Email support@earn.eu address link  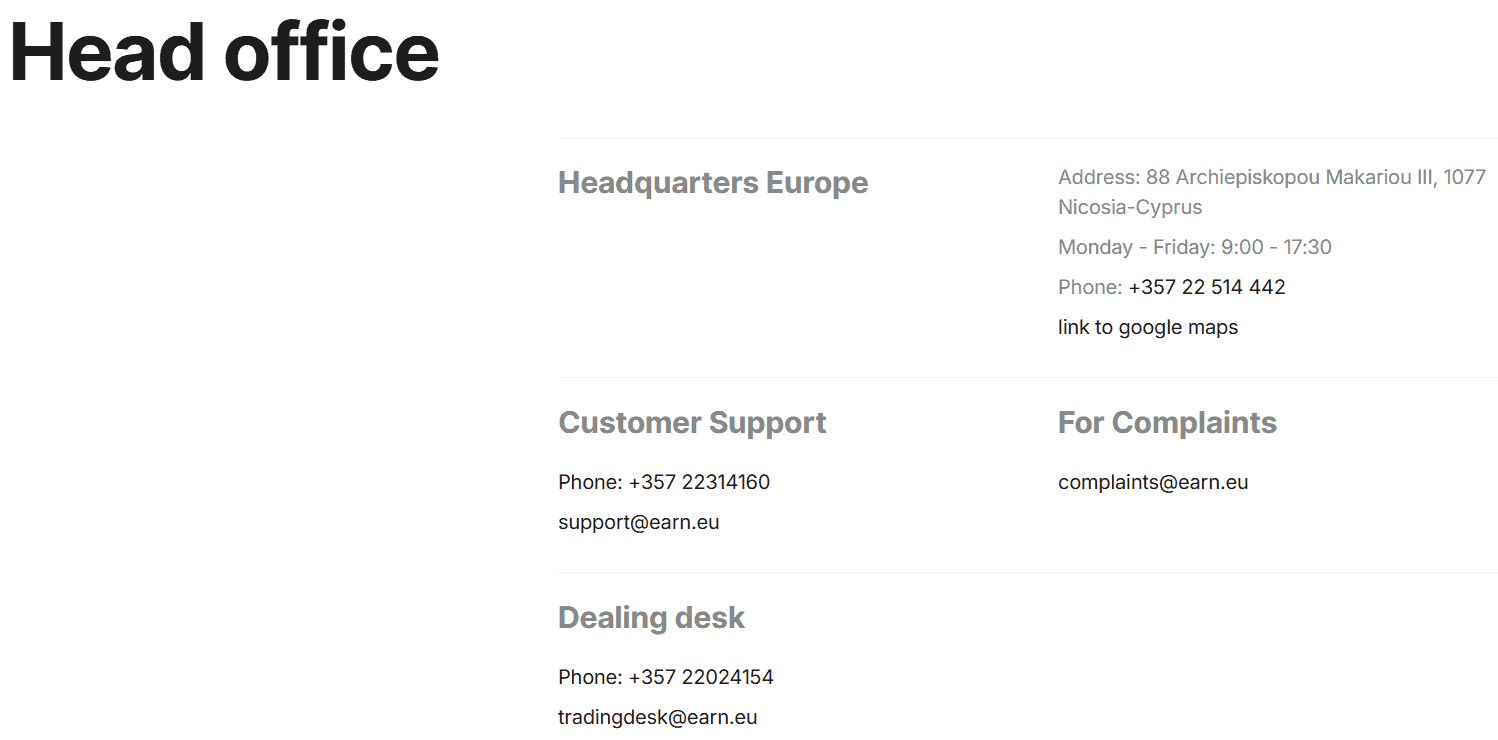coord(638,522)
